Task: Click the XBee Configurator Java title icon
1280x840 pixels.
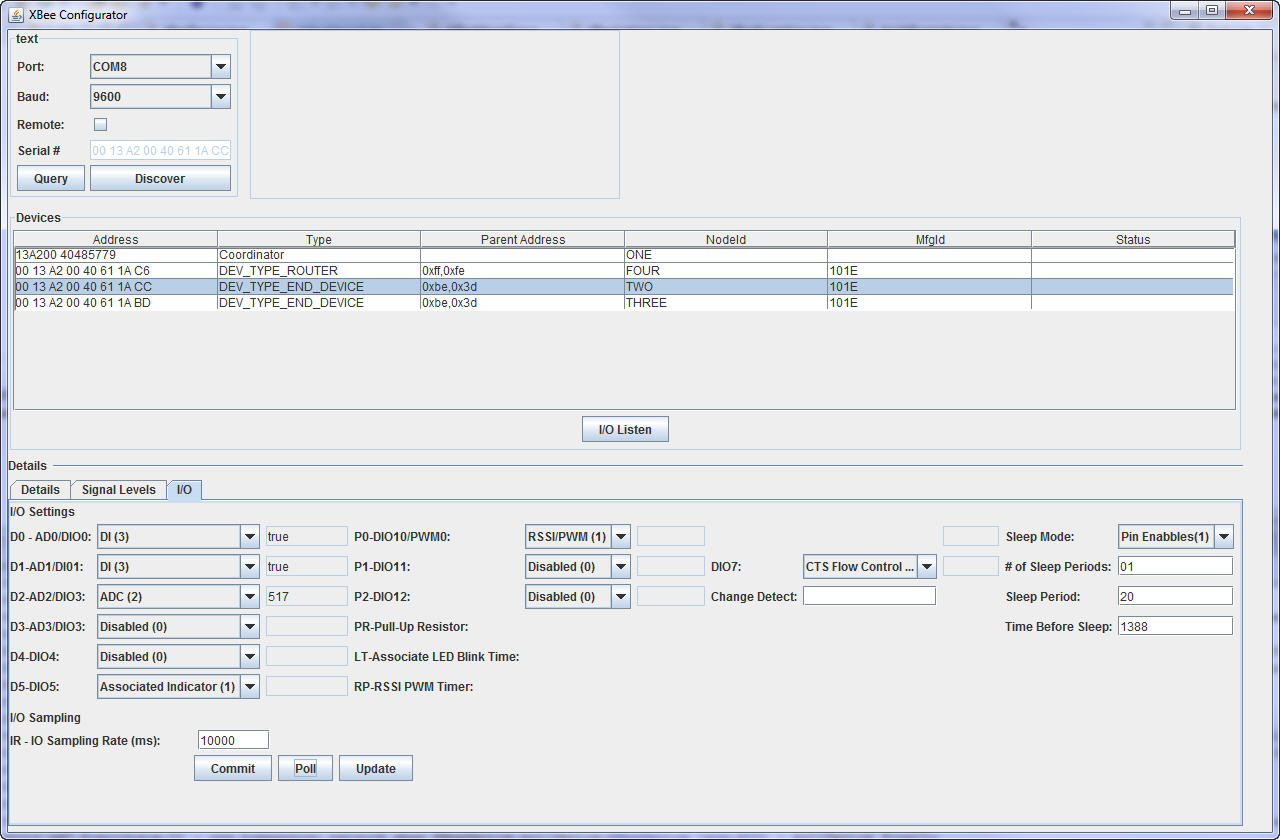Action: 16,14
